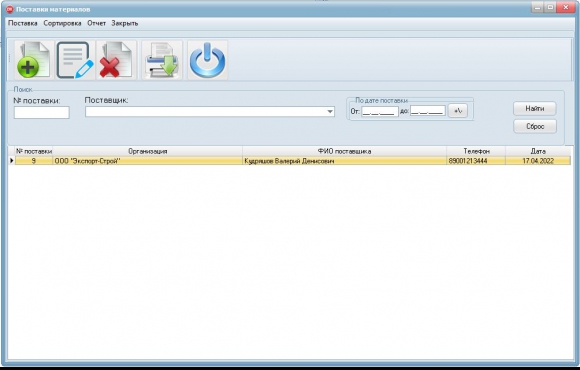Open the Отчет menu
This screenshot has width=580, height=370.
(x=97, y=23)
